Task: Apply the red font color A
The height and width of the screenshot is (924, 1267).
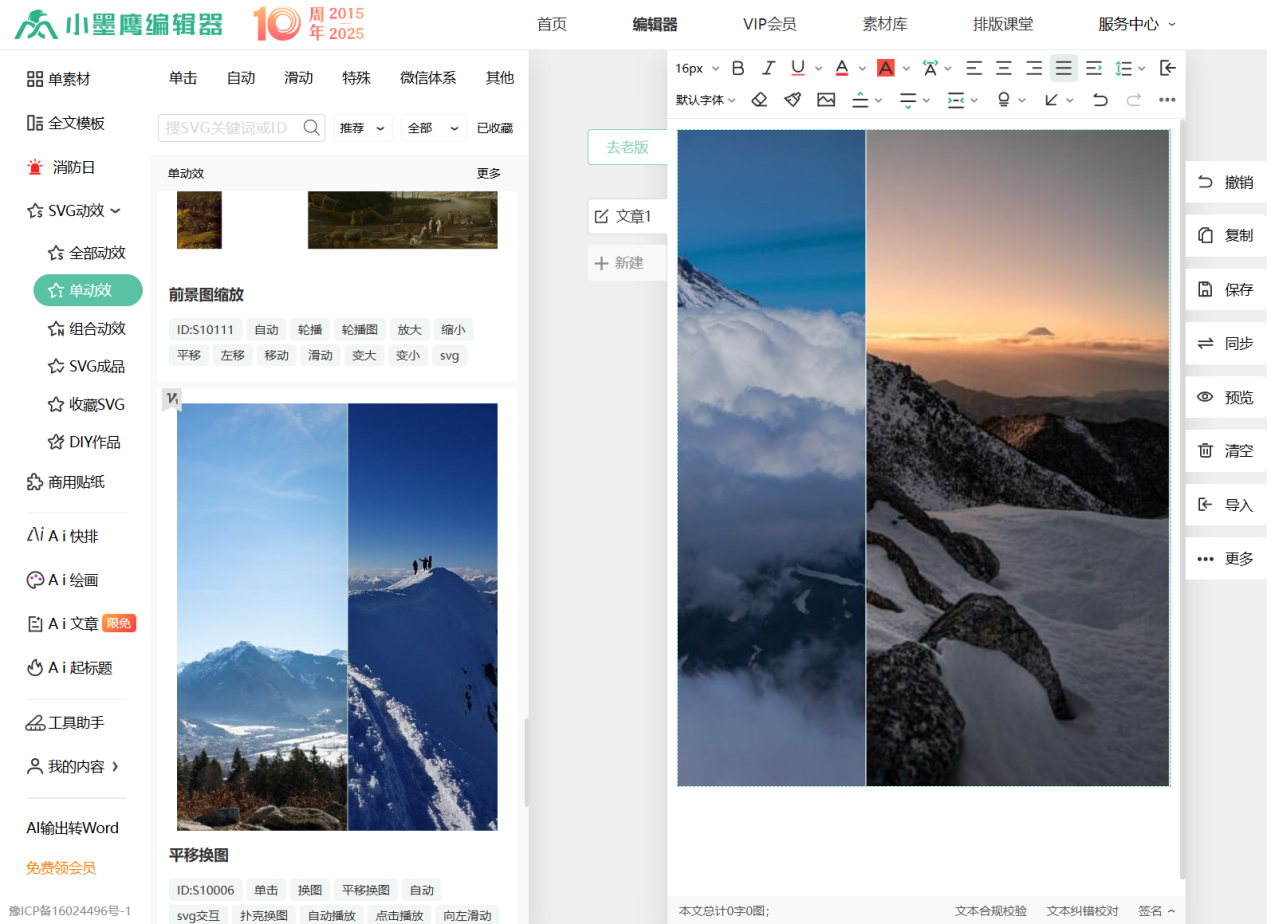Action: (x=841, y=68)
